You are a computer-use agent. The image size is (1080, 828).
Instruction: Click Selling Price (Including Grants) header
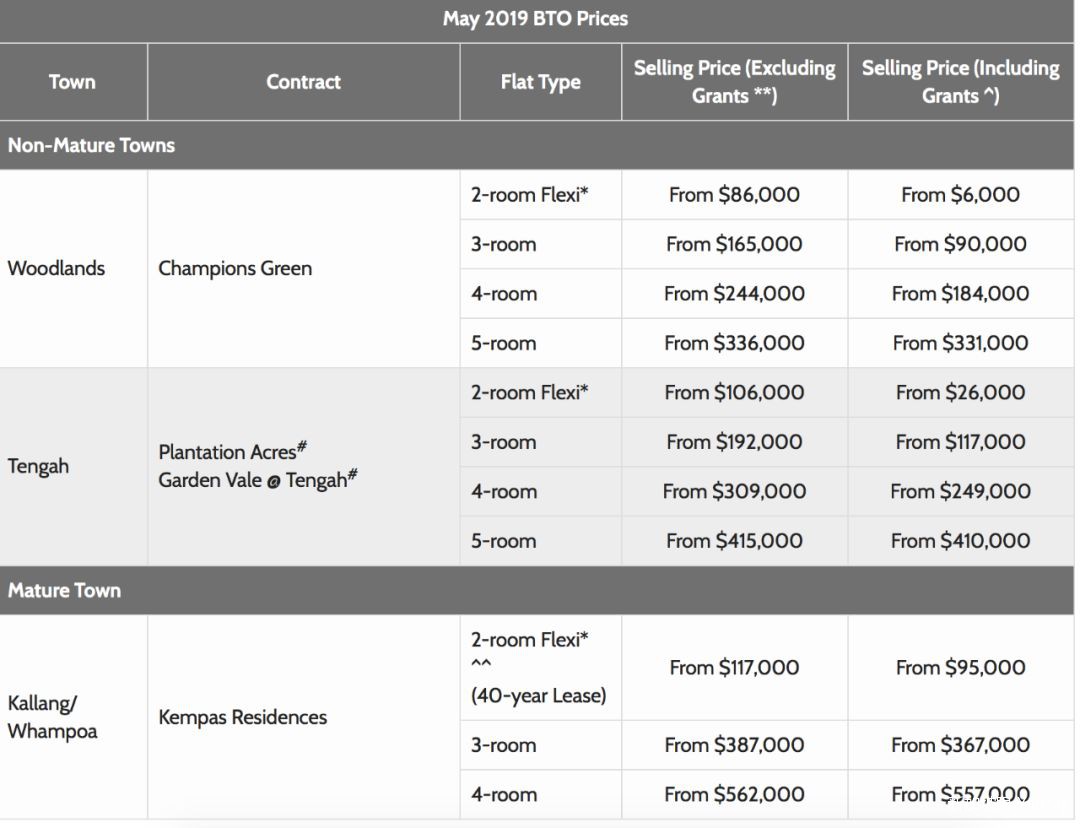tap(960, 82)
